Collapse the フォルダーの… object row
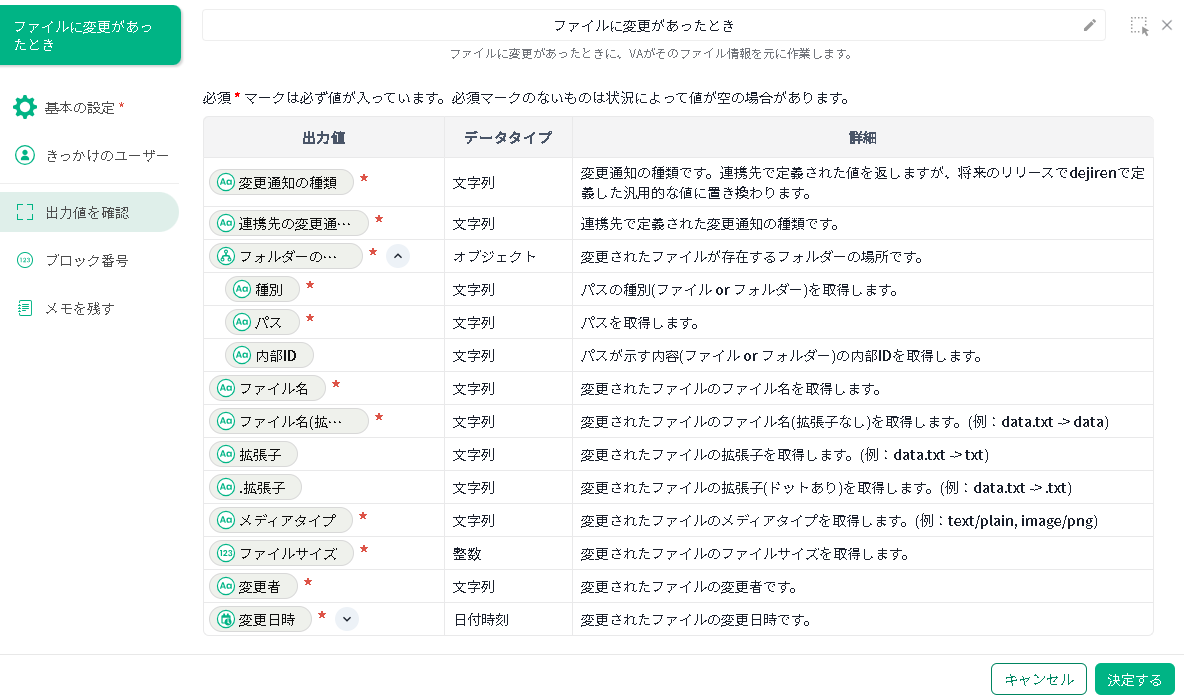This screenshot has width=1184, height=699. [398, 256]
